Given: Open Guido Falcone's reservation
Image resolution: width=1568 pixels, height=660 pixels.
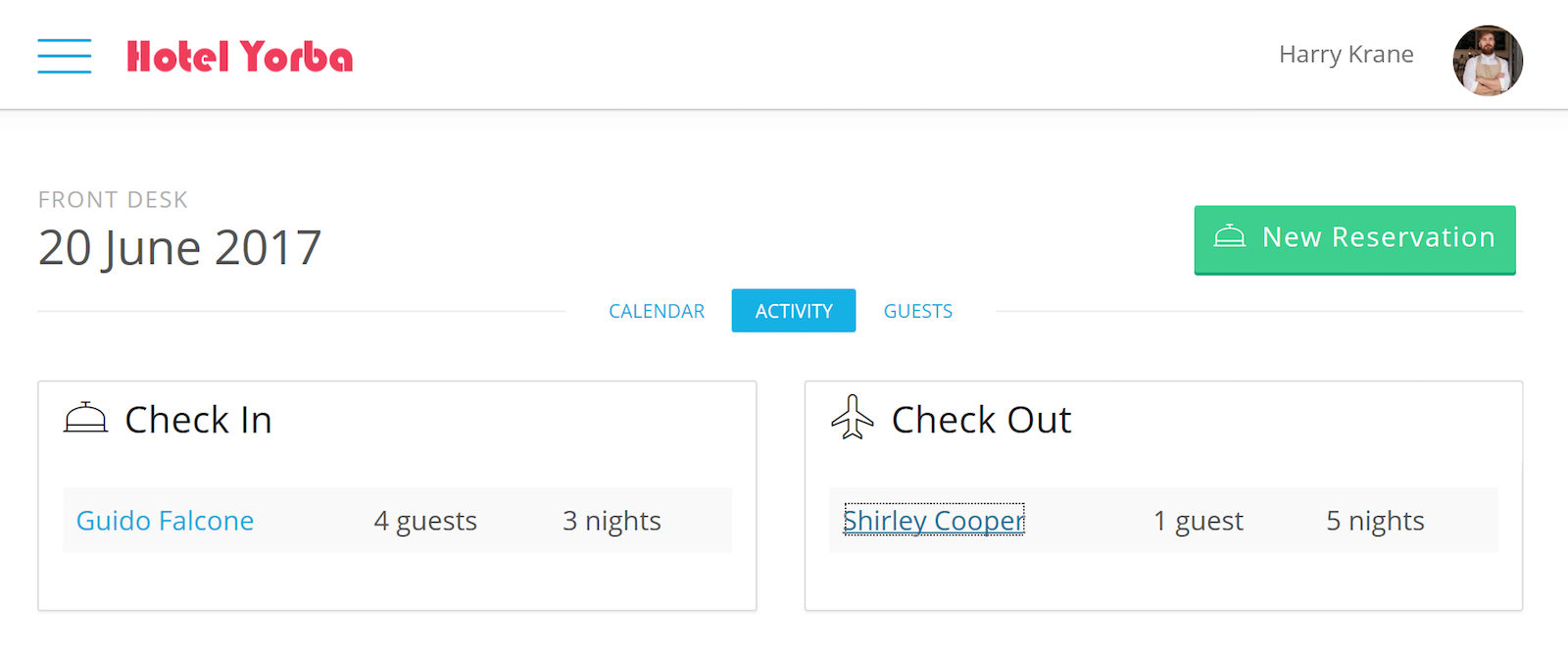Looking at the screenshot, I should pyautogui.click(x=165, y=521).
